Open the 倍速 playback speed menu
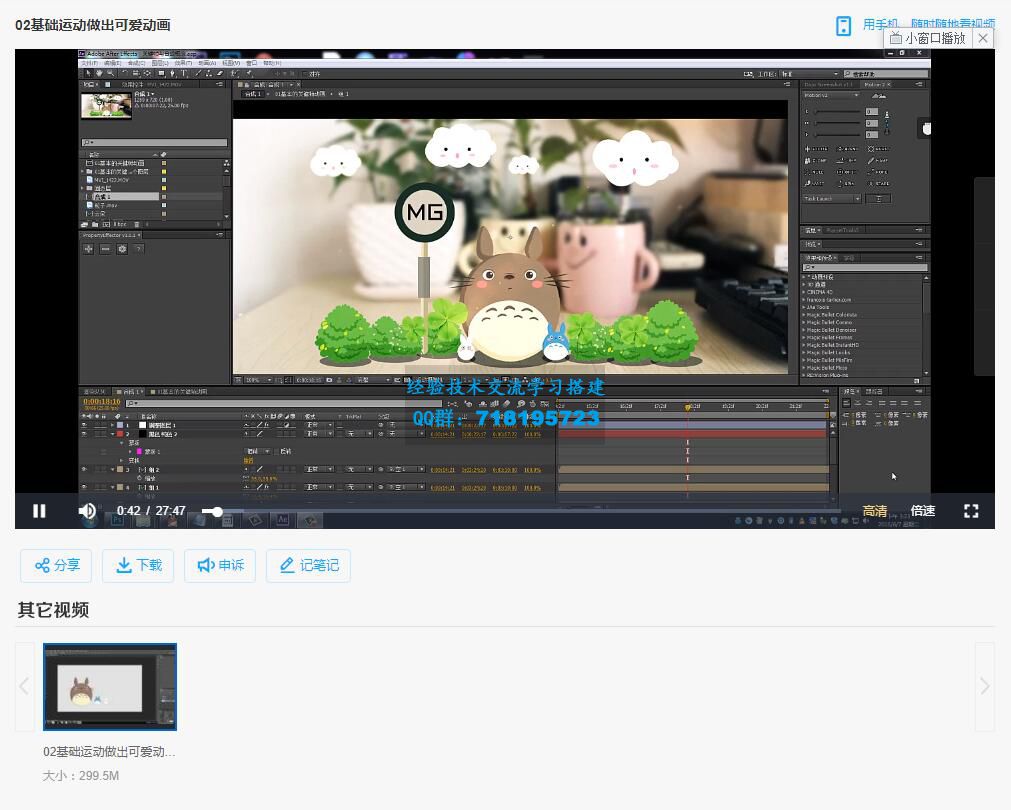 pos(923,511)
